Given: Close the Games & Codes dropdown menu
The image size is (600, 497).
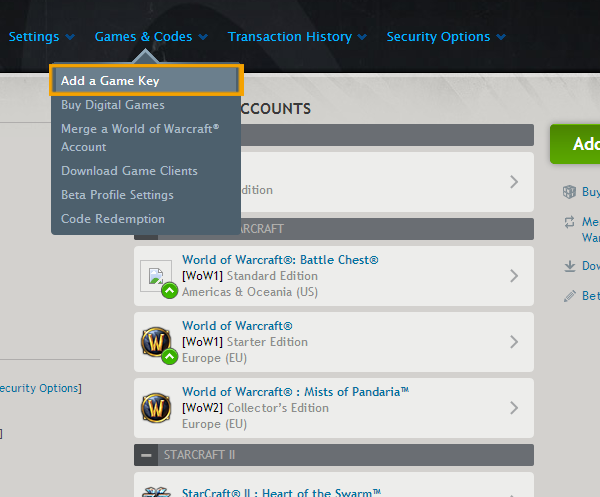Looking at the screenshot, I should [x=151, y=37].
